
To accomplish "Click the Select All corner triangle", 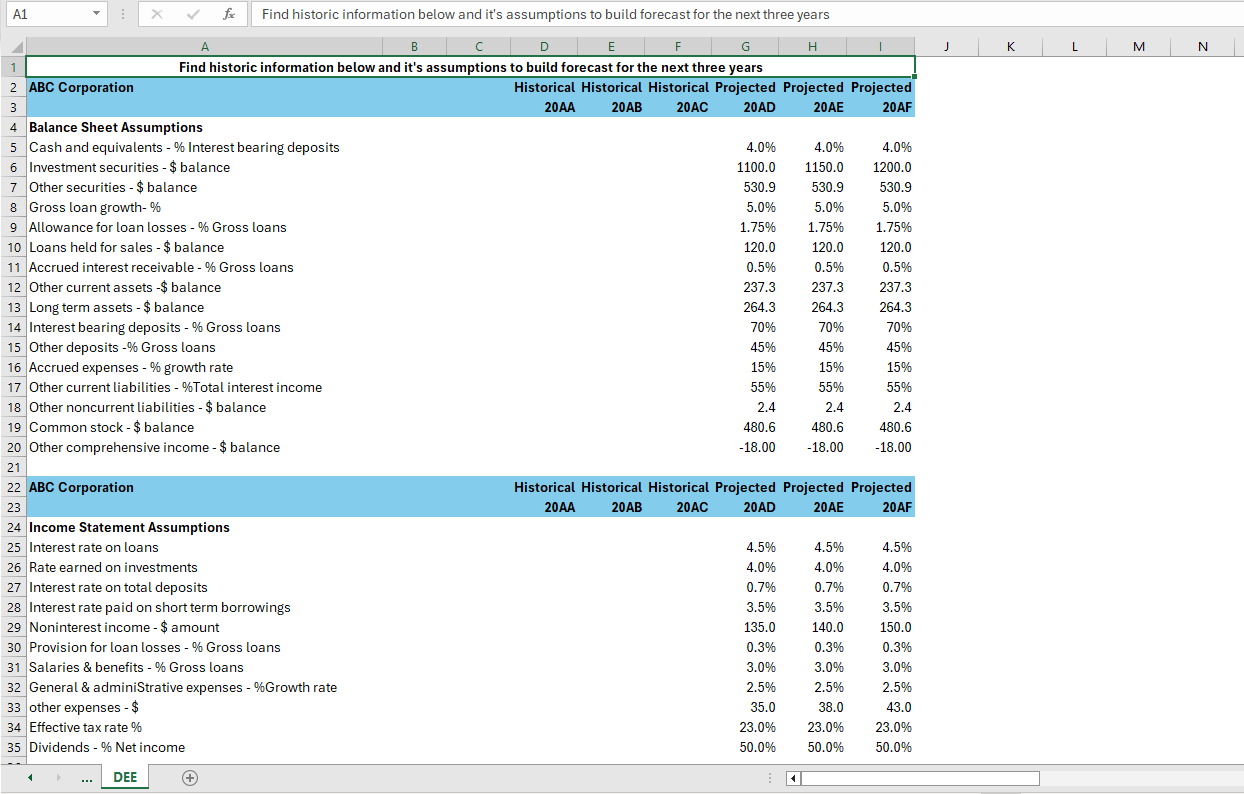I will [x=13, y=46].
